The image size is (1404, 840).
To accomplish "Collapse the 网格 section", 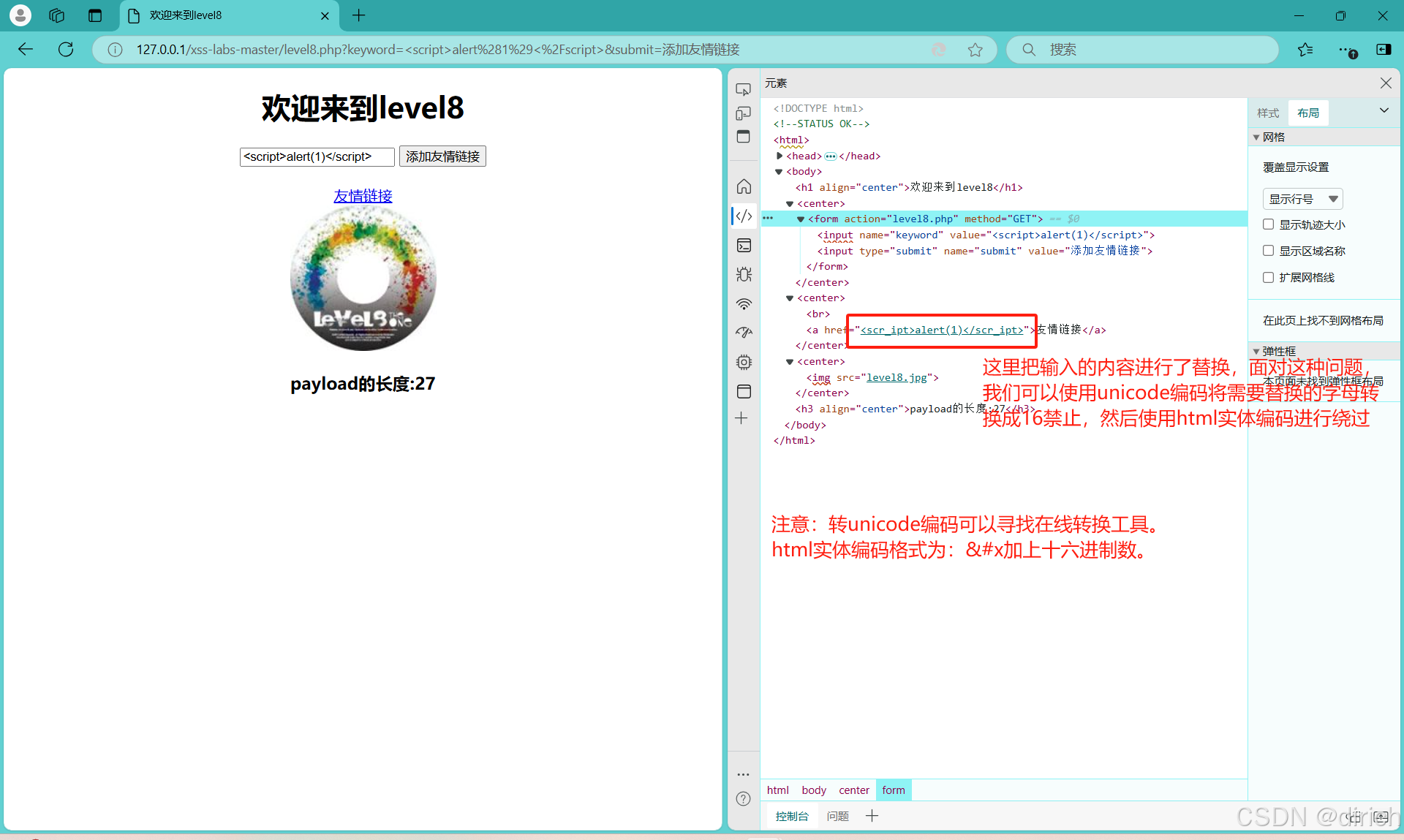I will coord(1256,137).
